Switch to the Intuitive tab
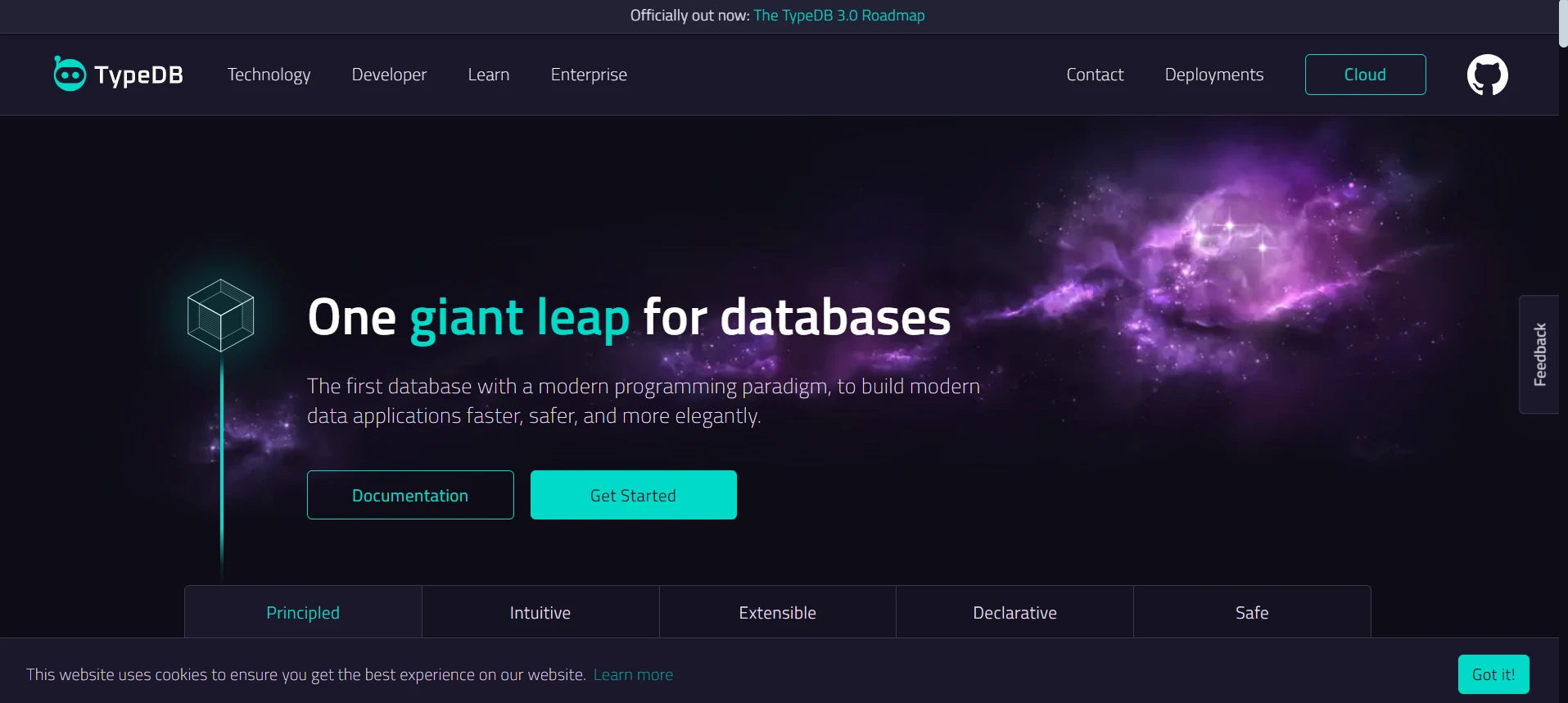 540,612
